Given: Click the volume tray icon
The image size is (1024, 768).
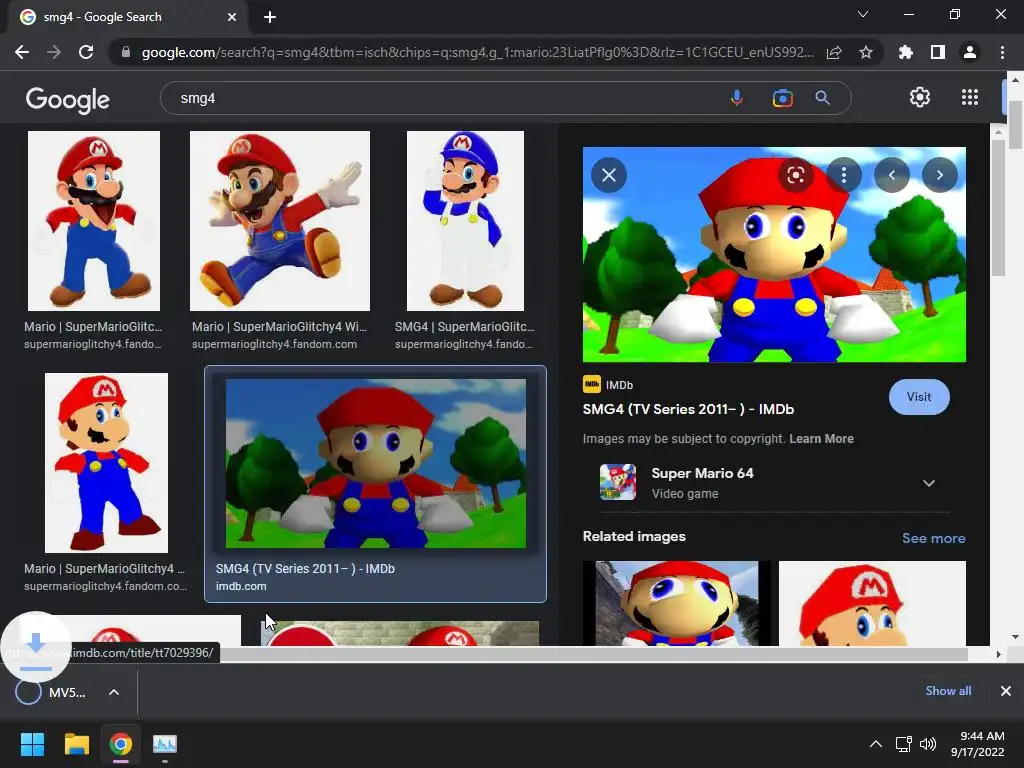Looking at the screenshot, I should [x=927, y=744].
